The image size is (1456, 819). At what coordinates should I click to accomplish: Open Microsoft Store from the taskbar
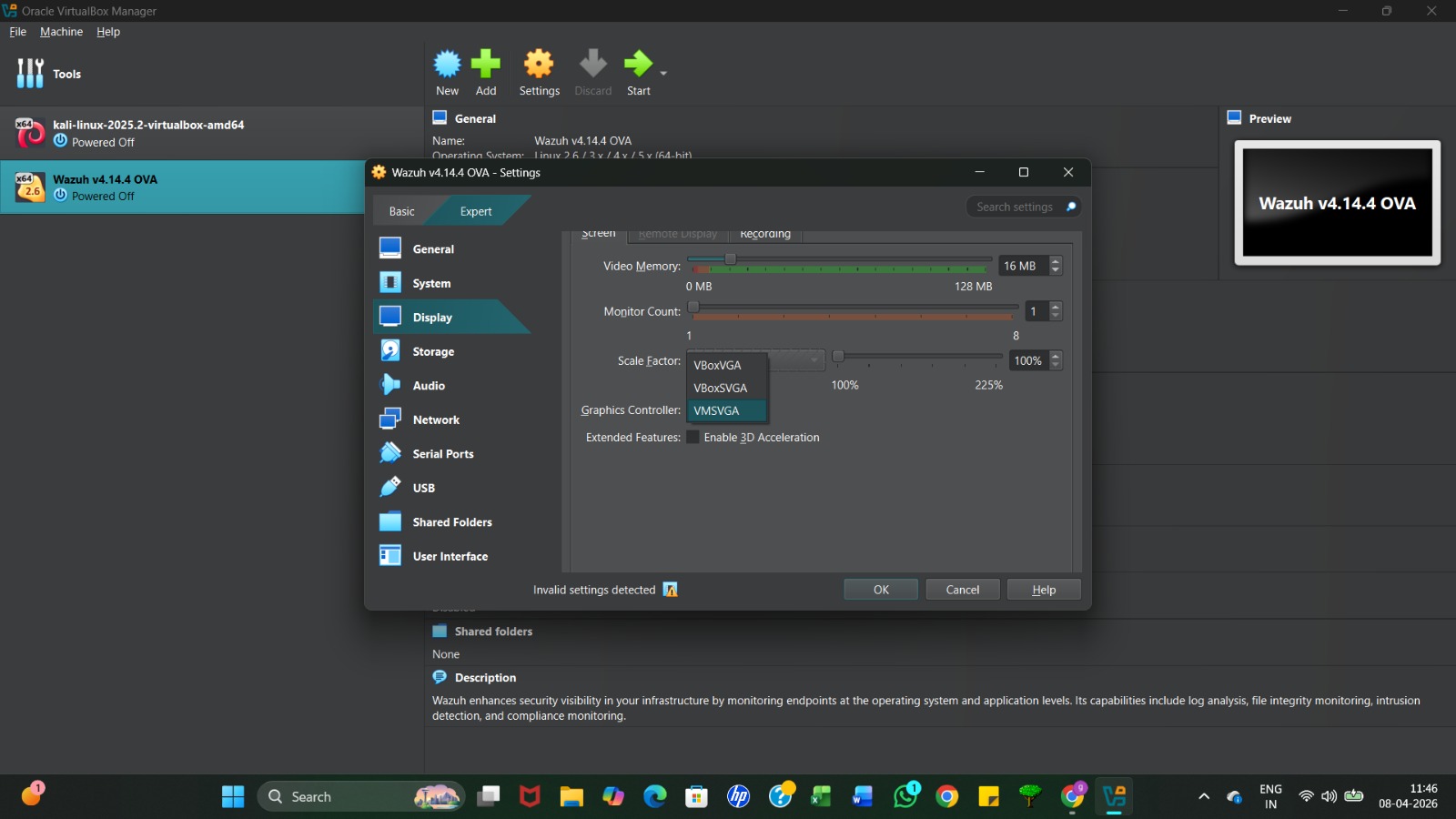pos(697,797)
